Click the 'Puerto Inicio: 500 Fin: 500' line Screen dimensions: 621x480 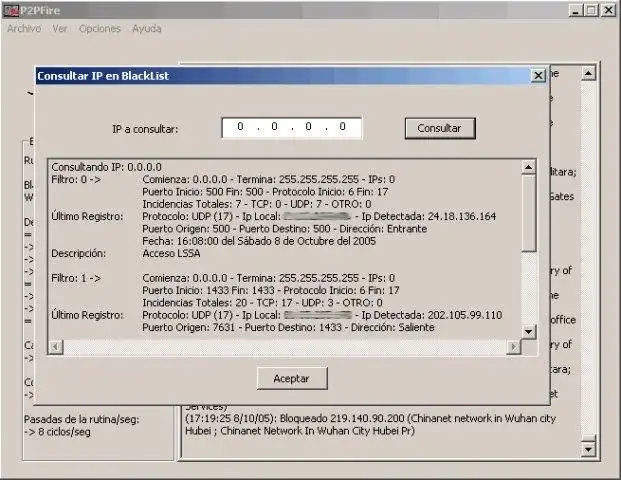click(x=265, y=192)
